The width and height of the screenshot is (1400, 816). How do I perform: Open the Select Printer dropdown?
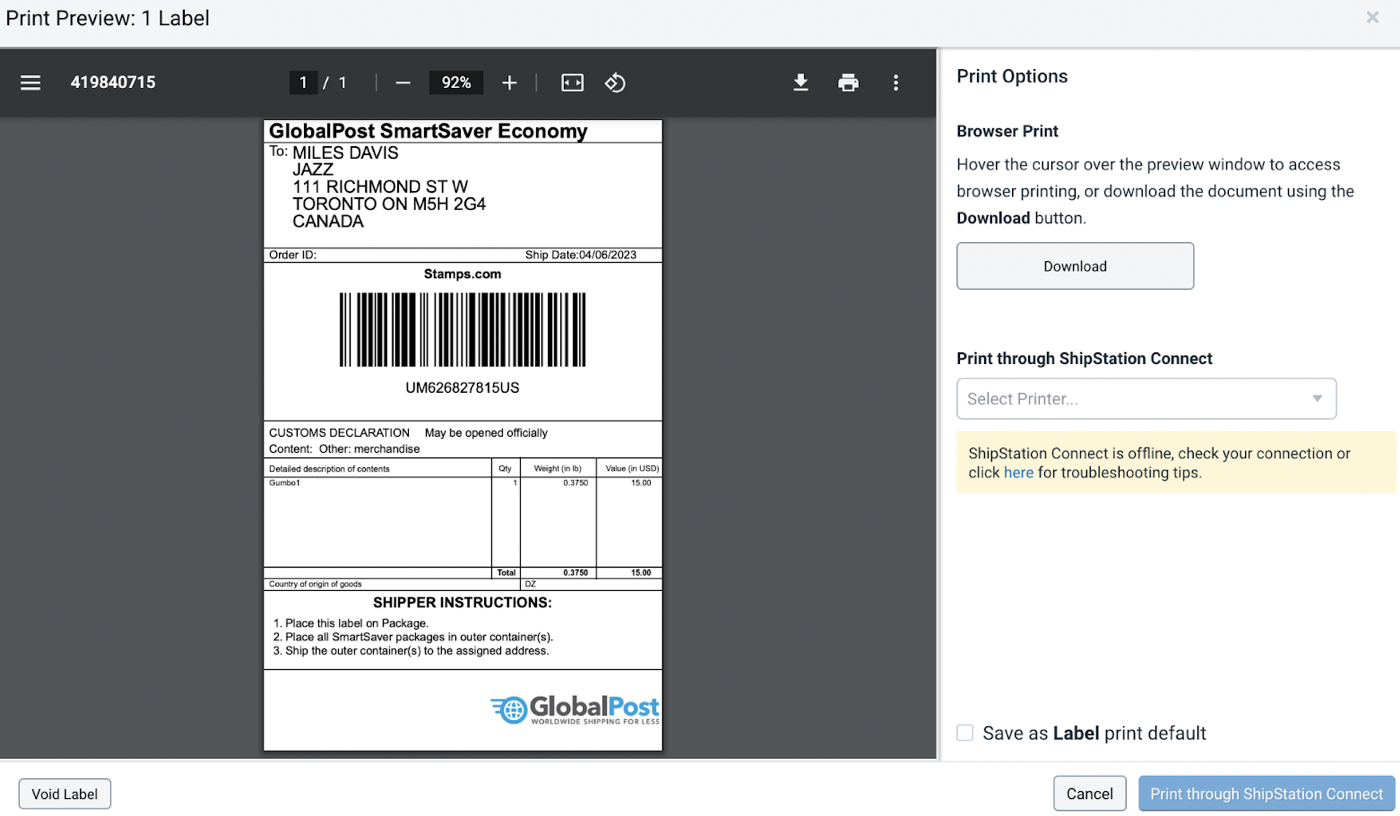tap(1146, 399)
